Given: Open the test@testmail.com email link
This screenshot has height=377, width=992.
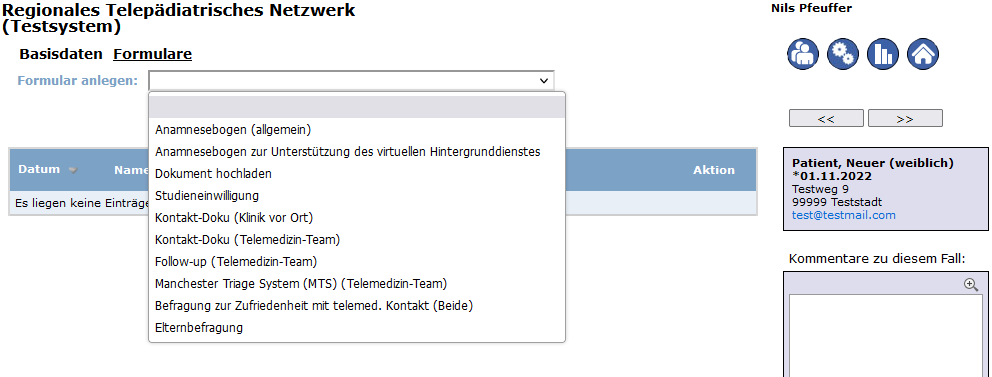Looking at the screenshot, I should pos(843,215).
